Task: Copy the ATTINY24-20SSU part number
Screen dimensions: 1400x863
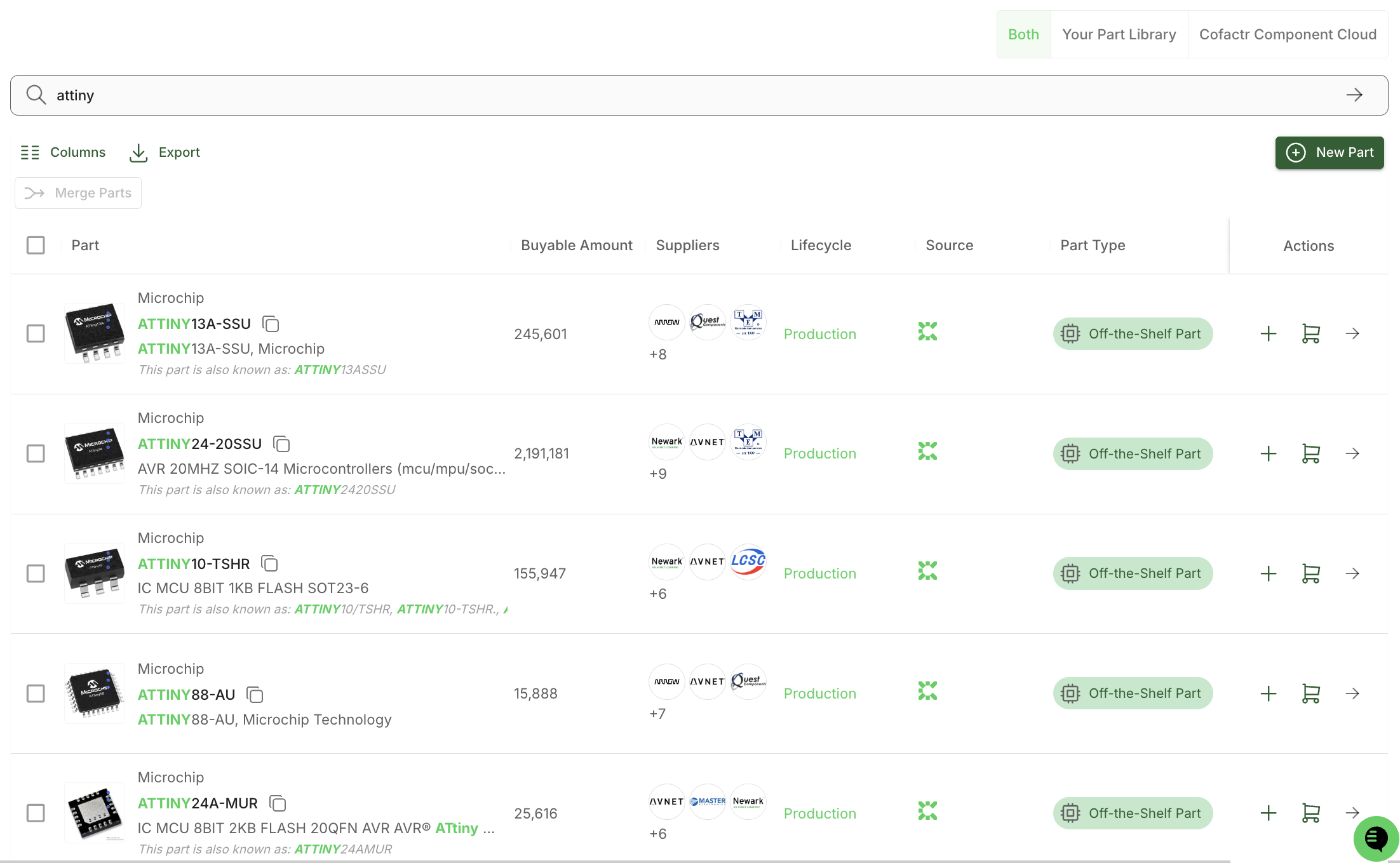Action: 281,444
